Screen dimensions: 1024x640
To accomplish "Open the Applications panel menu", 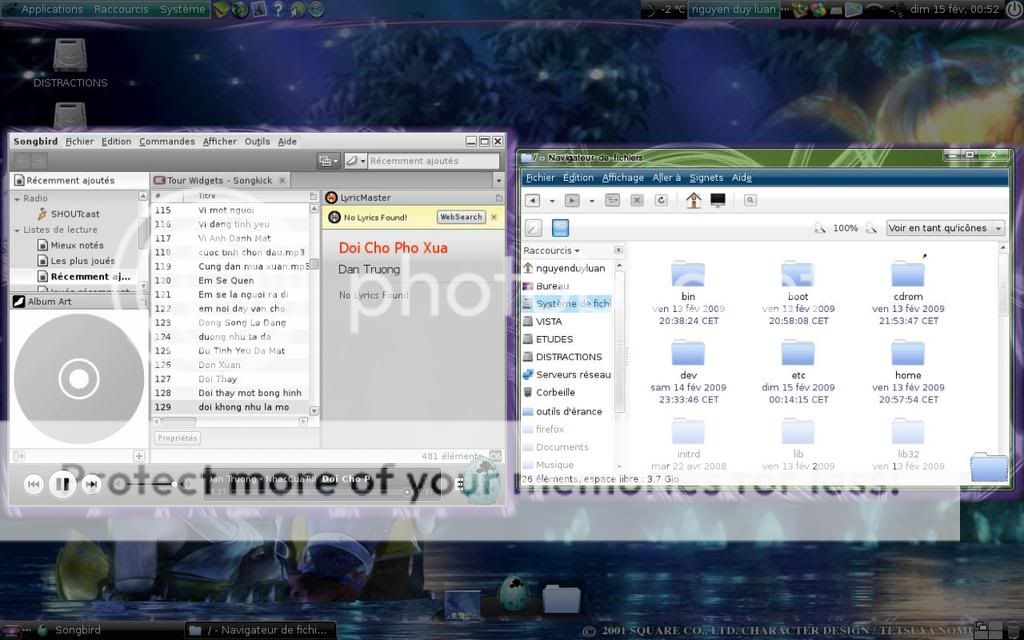I will 52,9.
